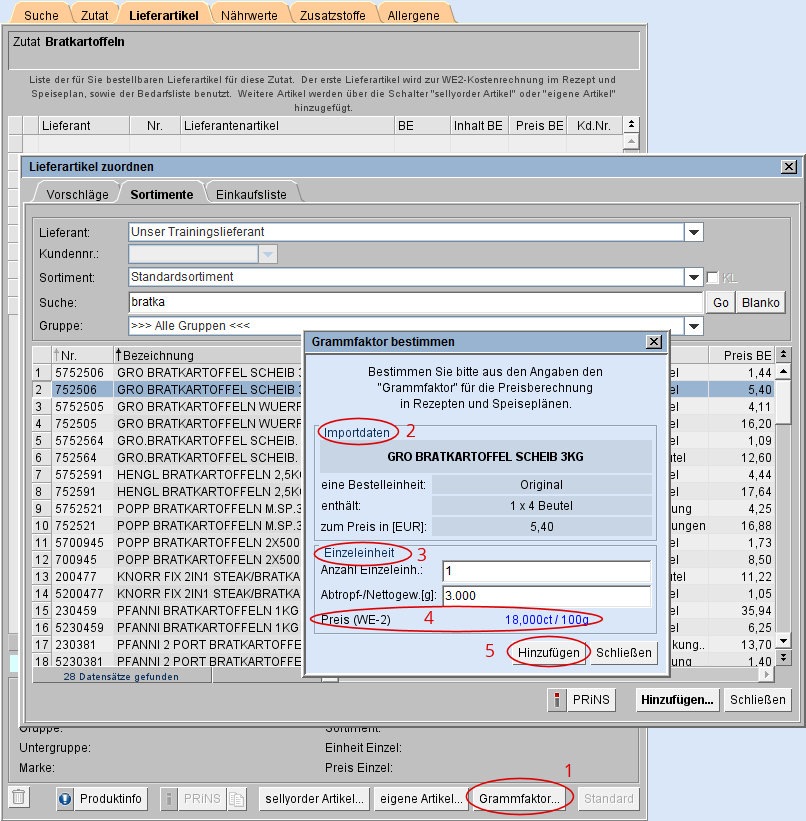Screen dimensions: 806x821
Task: Close the Grammfaktor bestimmen dialog via X
Action: point(654,342)
